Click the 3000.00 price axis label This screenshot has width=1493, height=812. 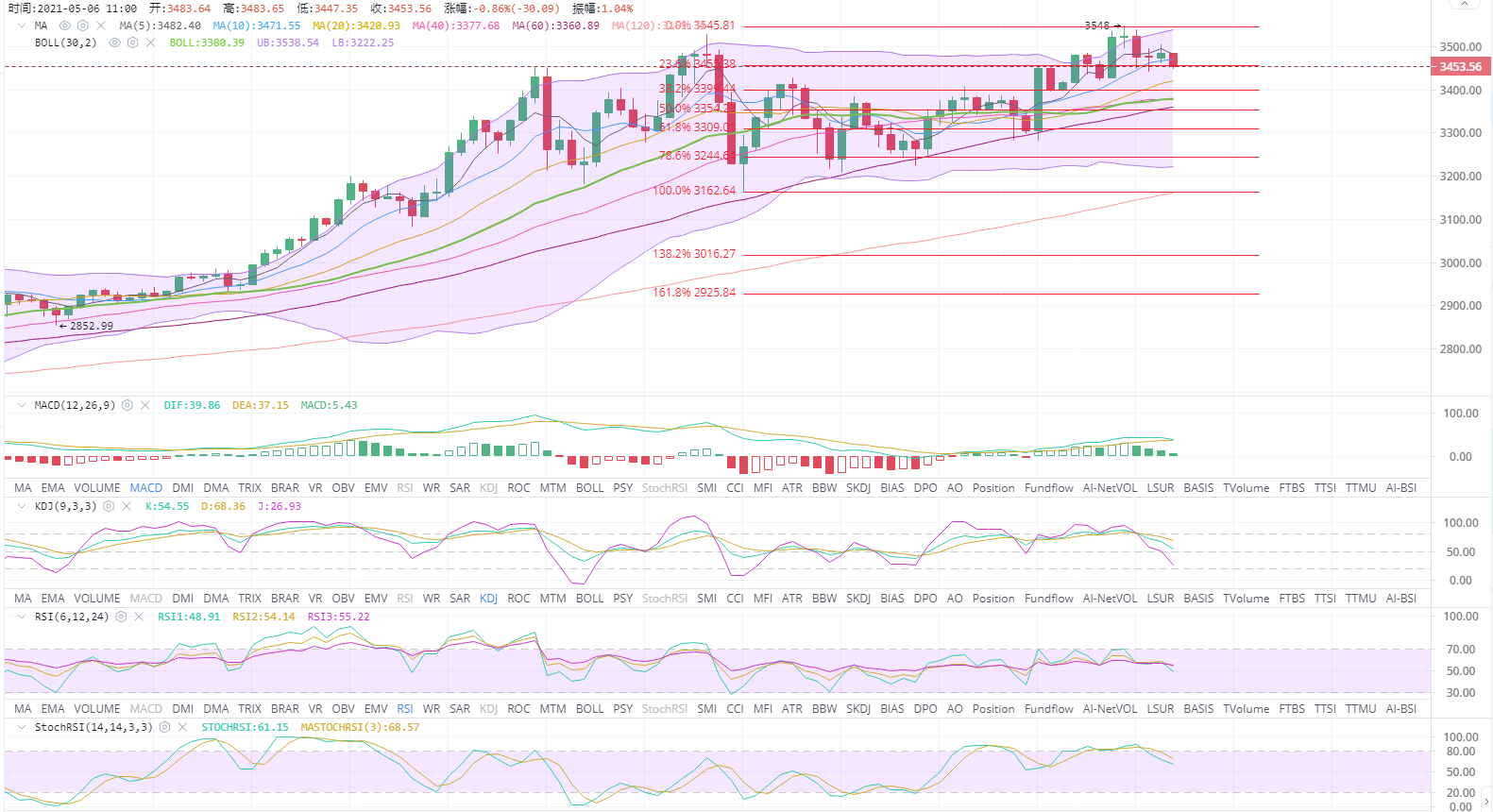click(1460, 262)
